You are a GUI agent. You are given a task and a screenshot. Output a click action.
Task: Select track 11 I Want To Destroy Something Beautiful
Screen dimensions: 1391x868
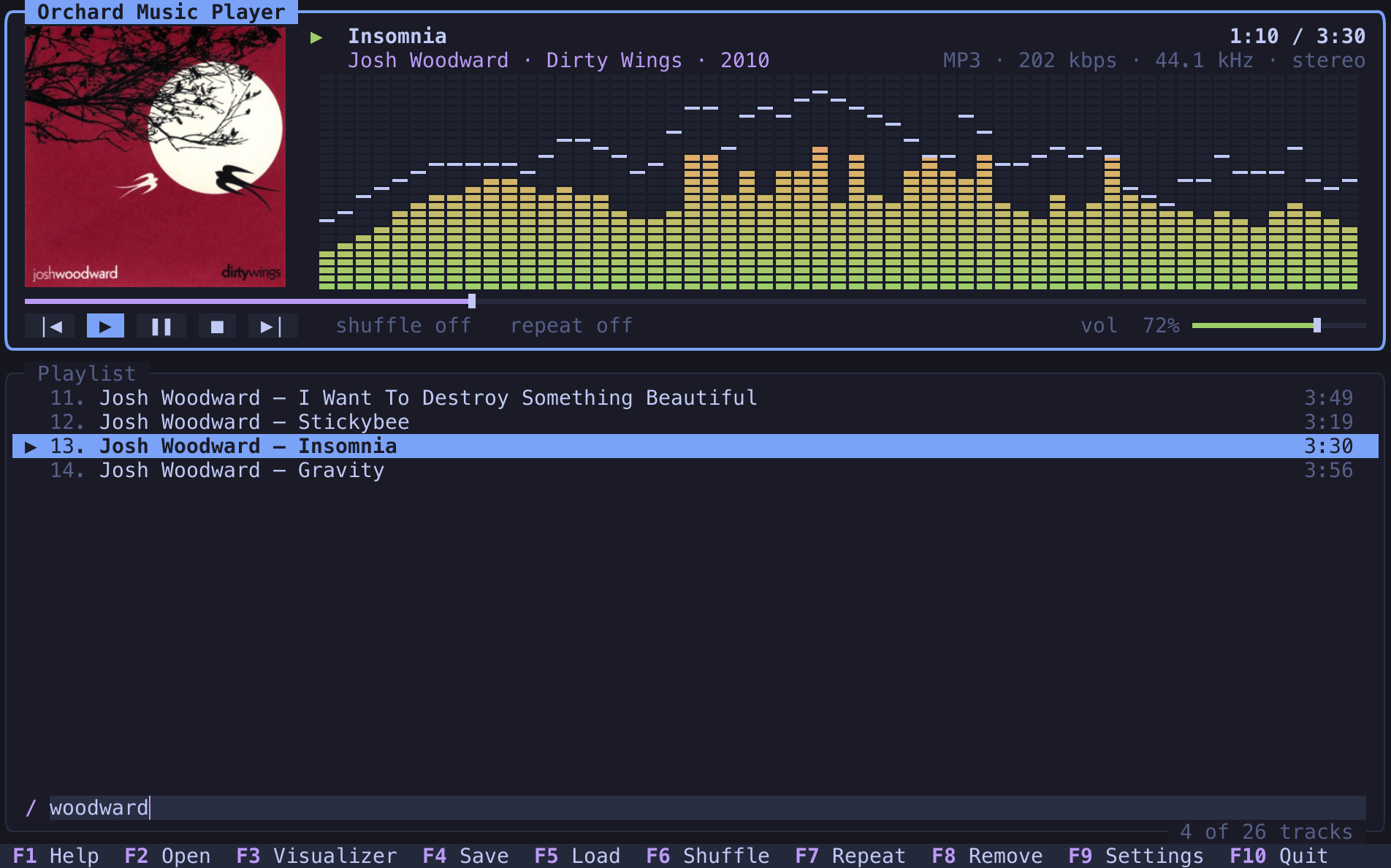coord(695,397)
